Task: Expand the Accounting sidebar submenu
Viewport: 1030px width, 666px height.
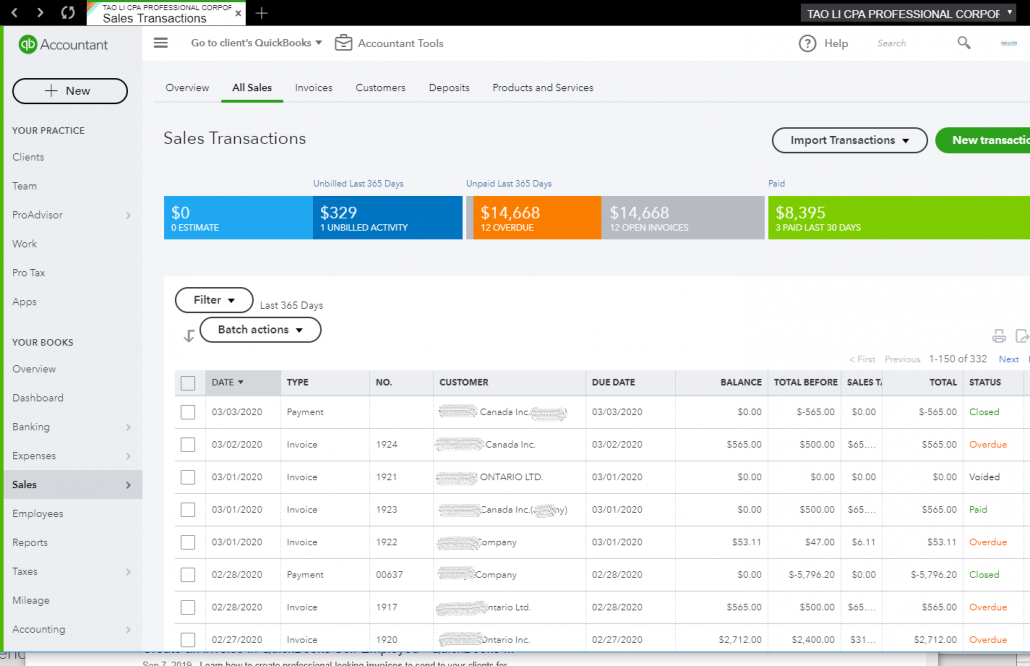Action: (128, 630)
